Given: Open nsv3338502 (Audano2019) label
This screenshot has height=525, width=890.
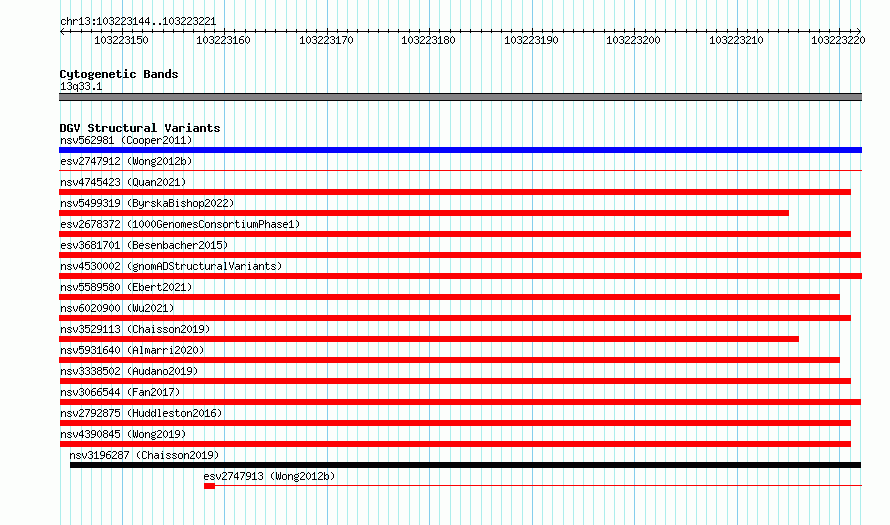Looking at the screenshot, I should click(x=129, y=371).
